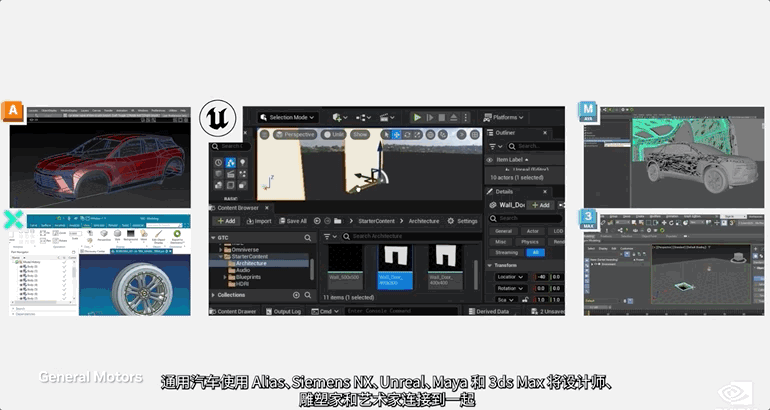Open Content Browser Settings gear
This screenshot has width=770, height=410.
tap(462, 221)
